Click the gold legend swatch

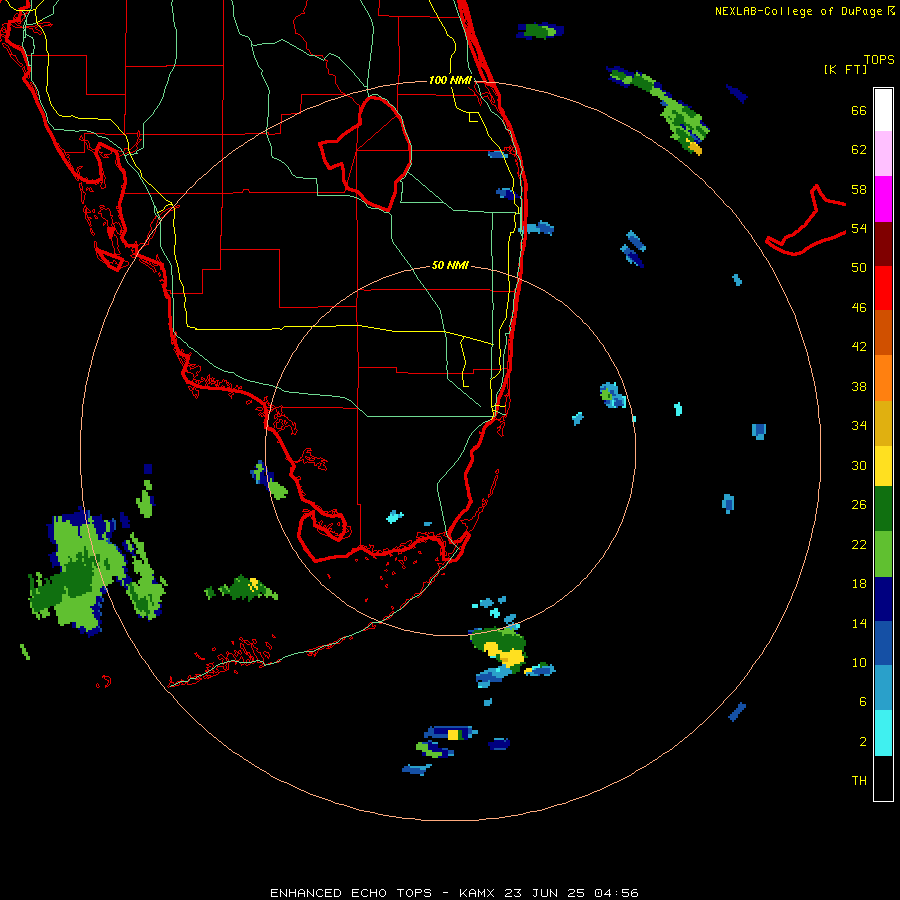[883, 423]
